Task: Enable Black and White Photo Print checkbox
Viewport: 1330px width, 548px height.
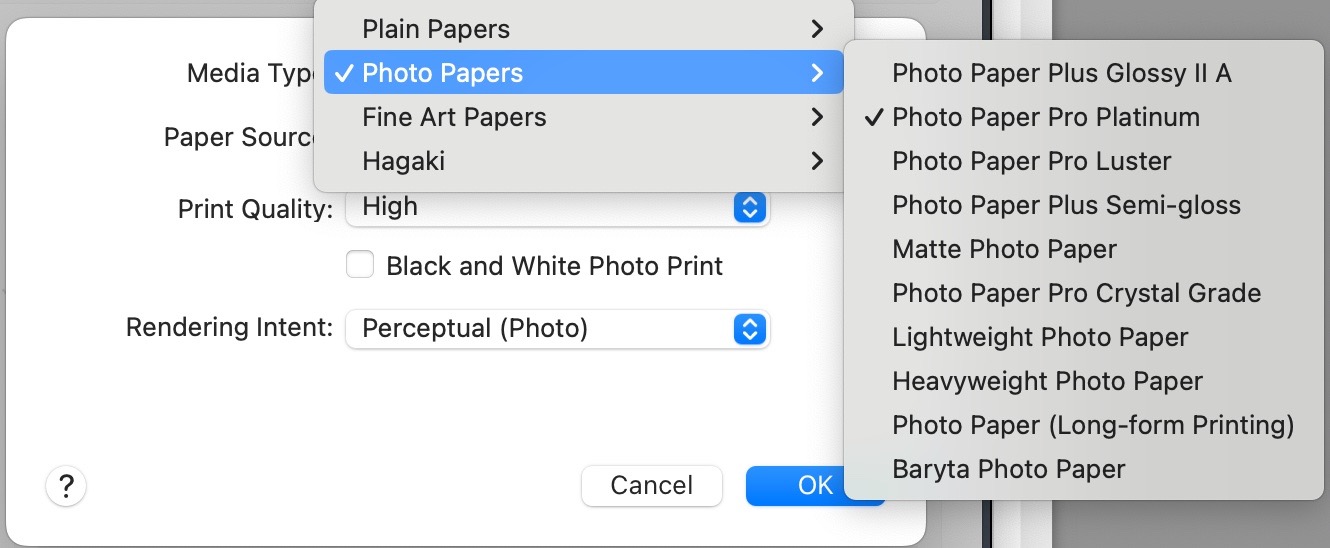Action: click(359, 265)
